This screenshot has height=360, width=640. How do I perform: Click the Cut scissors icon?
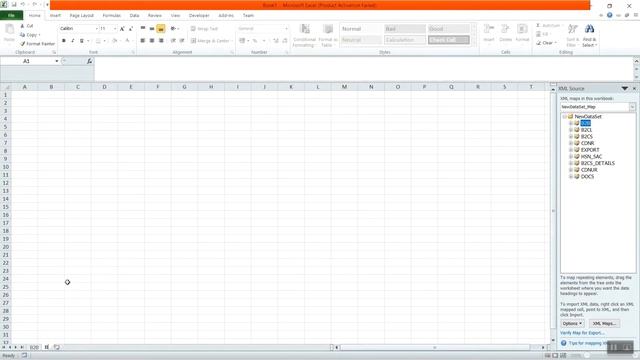coord(22,26)
